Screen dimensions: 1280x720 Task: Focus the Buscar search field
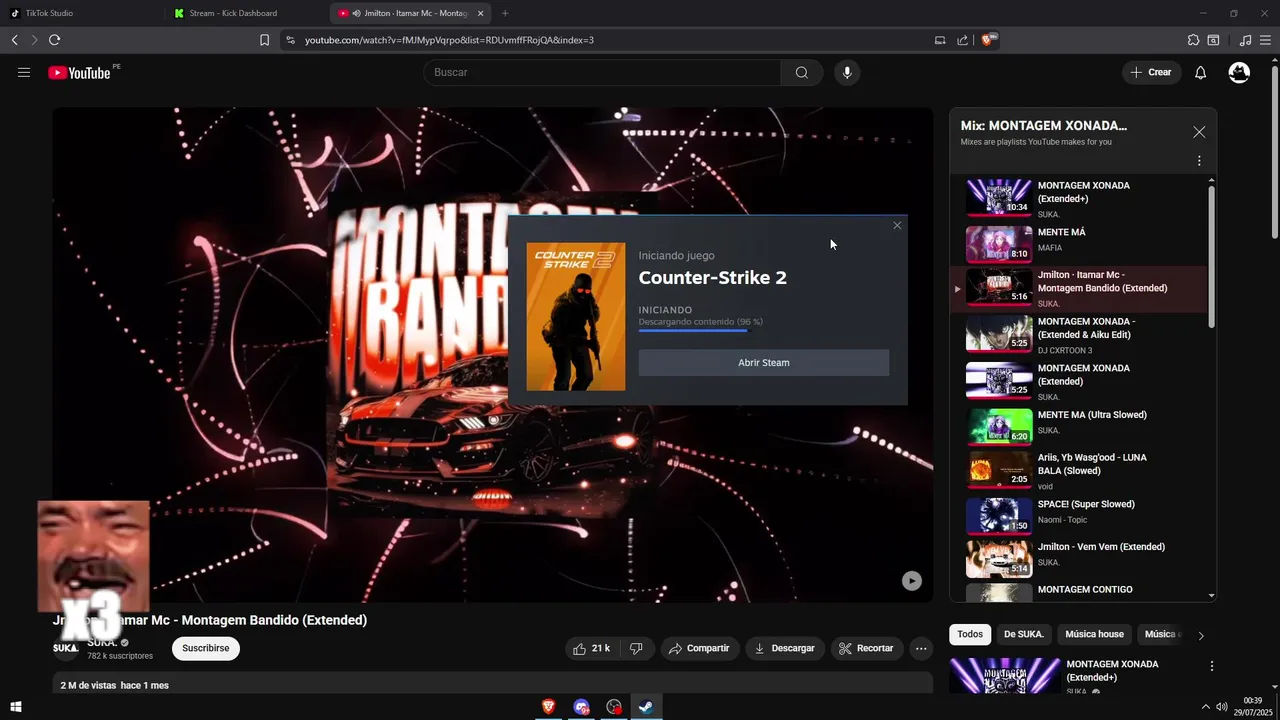click(602, 72)
